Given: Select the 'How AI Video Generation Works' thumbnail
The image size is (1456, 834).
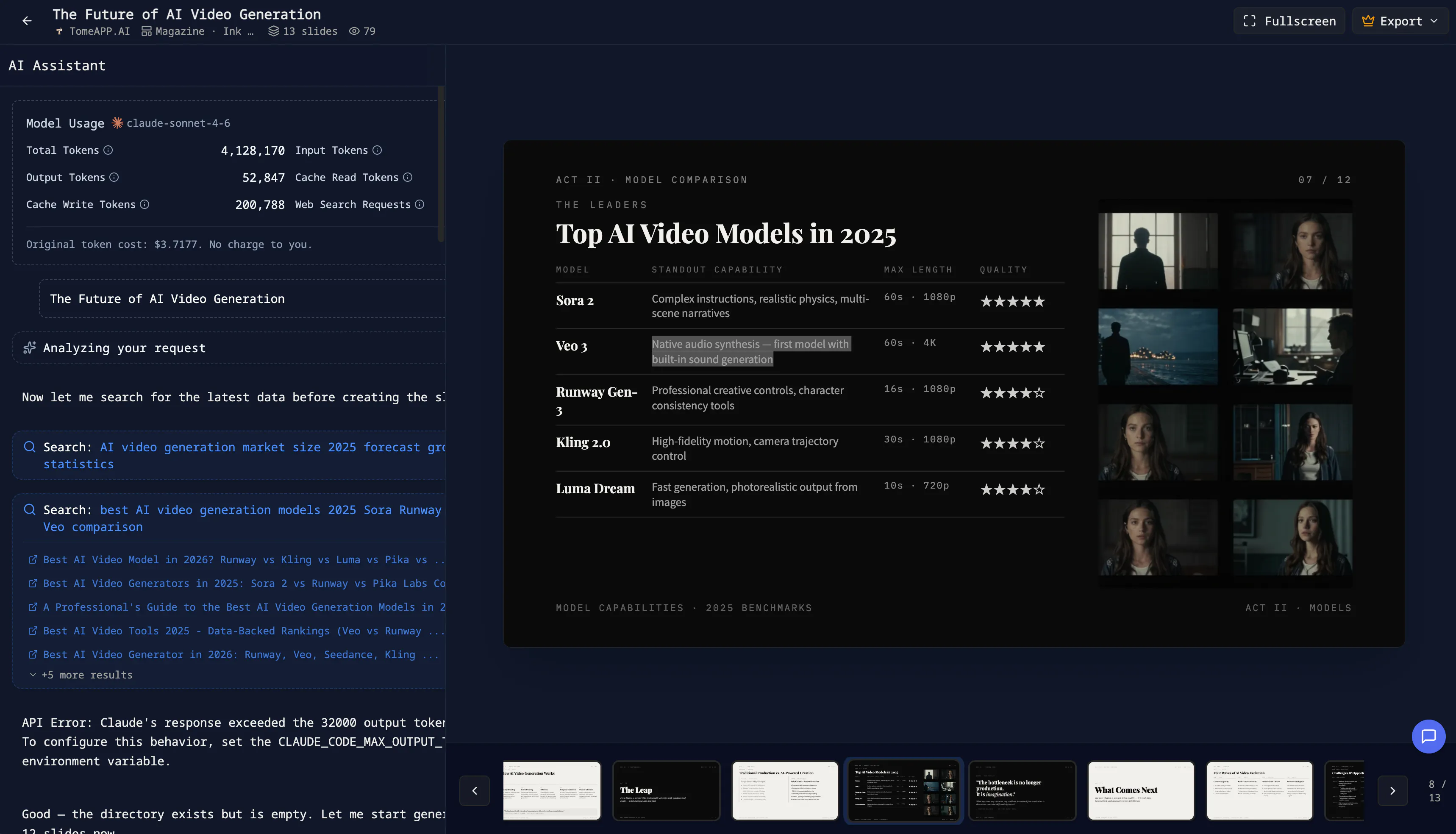Looking at the screenshot, I should 552,791.
